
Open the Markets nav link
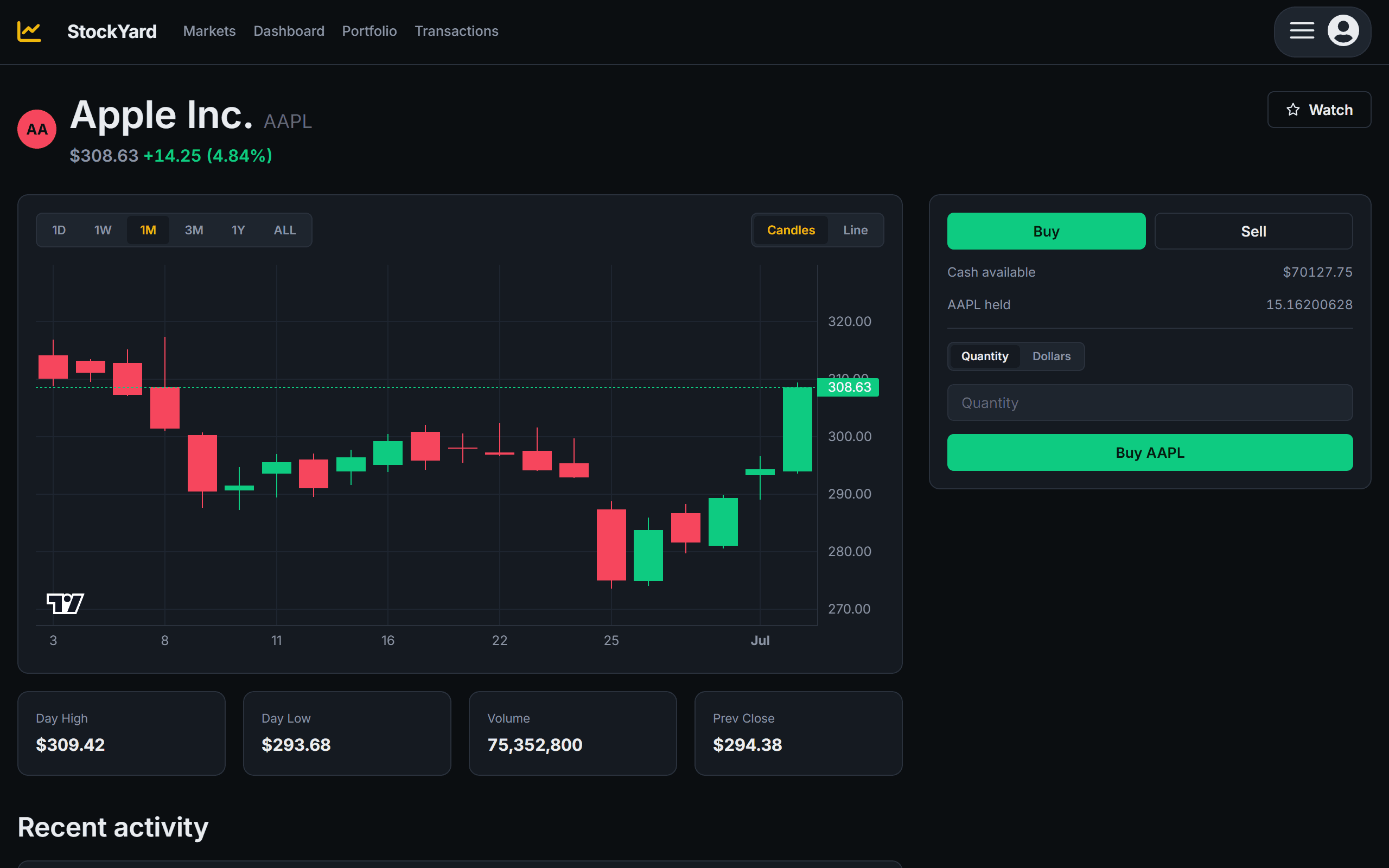(x=209, y=31)
